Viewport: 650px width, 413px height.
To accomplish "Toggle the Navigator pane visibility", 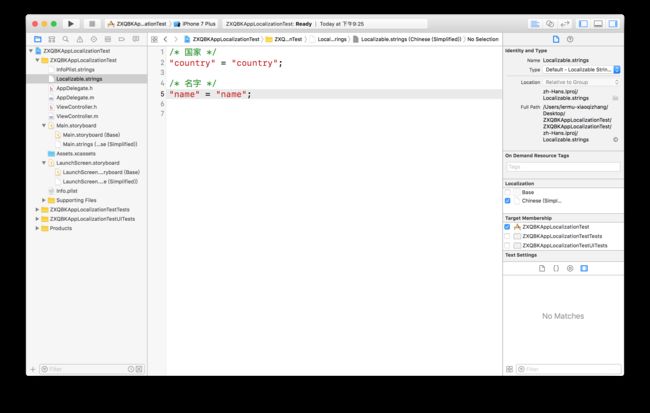I will coord(583,24).
